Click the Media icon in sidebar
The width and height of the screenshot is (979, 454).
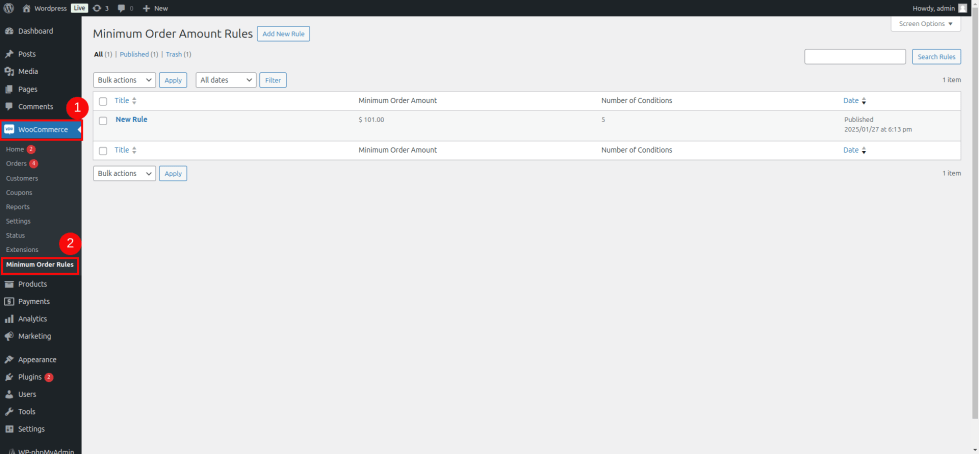click(9, 72)
